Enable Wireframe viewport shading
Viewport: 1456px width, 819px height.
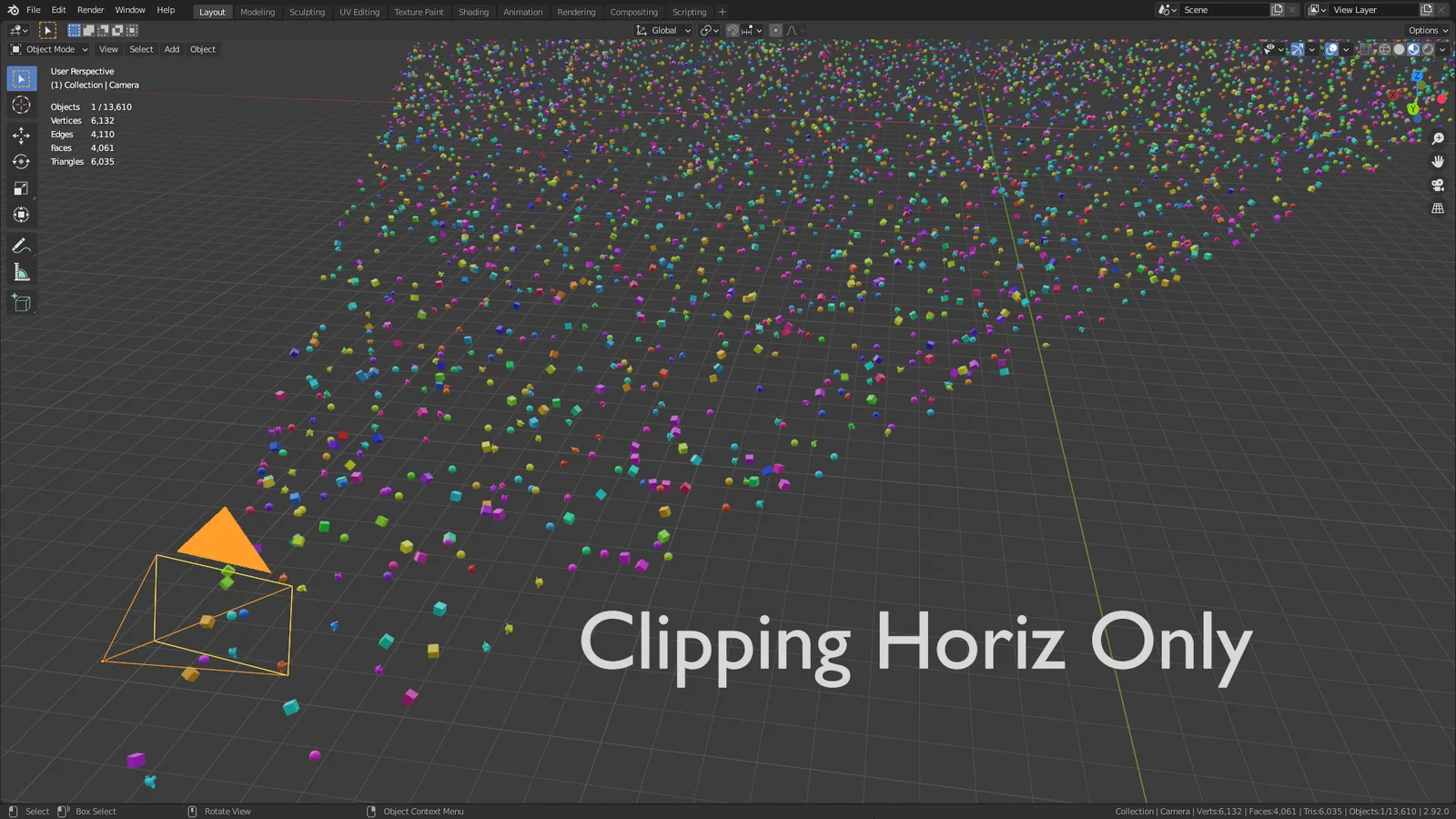[1382, 49]
